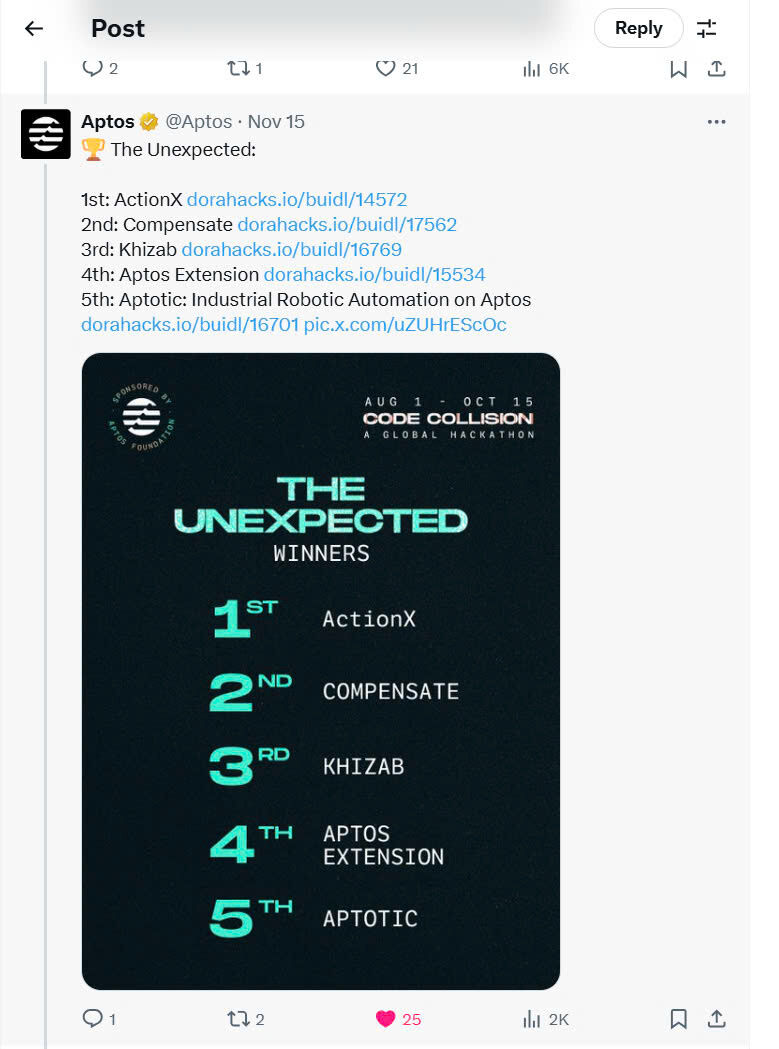Click the Reply button in the header
The width and height of the screenshot is (779, 1049).
(x=638, y=28)
